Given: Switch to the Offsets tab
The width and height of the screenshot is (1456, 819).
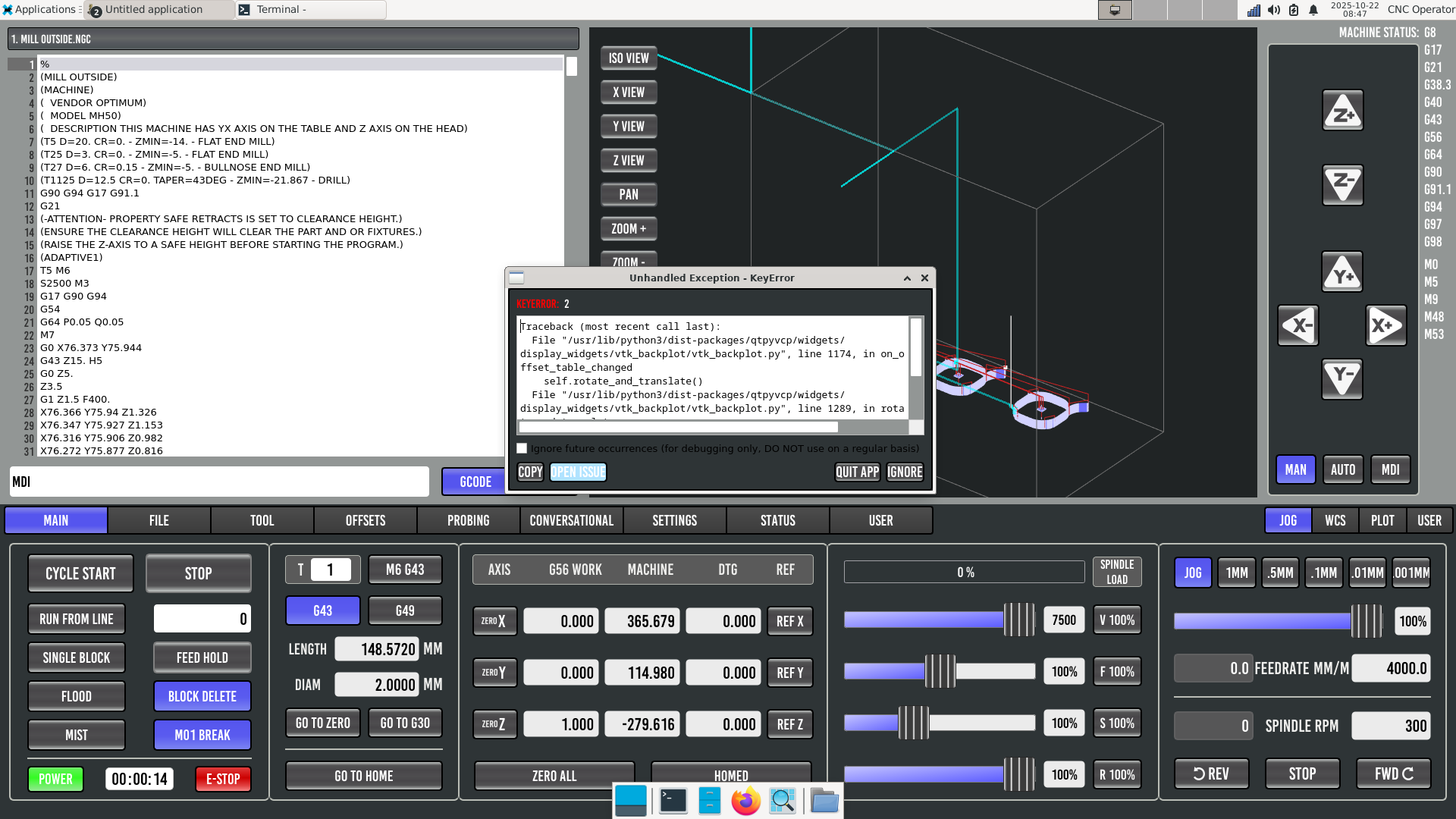Looking at the screenshot, I should pyautogui.click(x=365, y=520).
